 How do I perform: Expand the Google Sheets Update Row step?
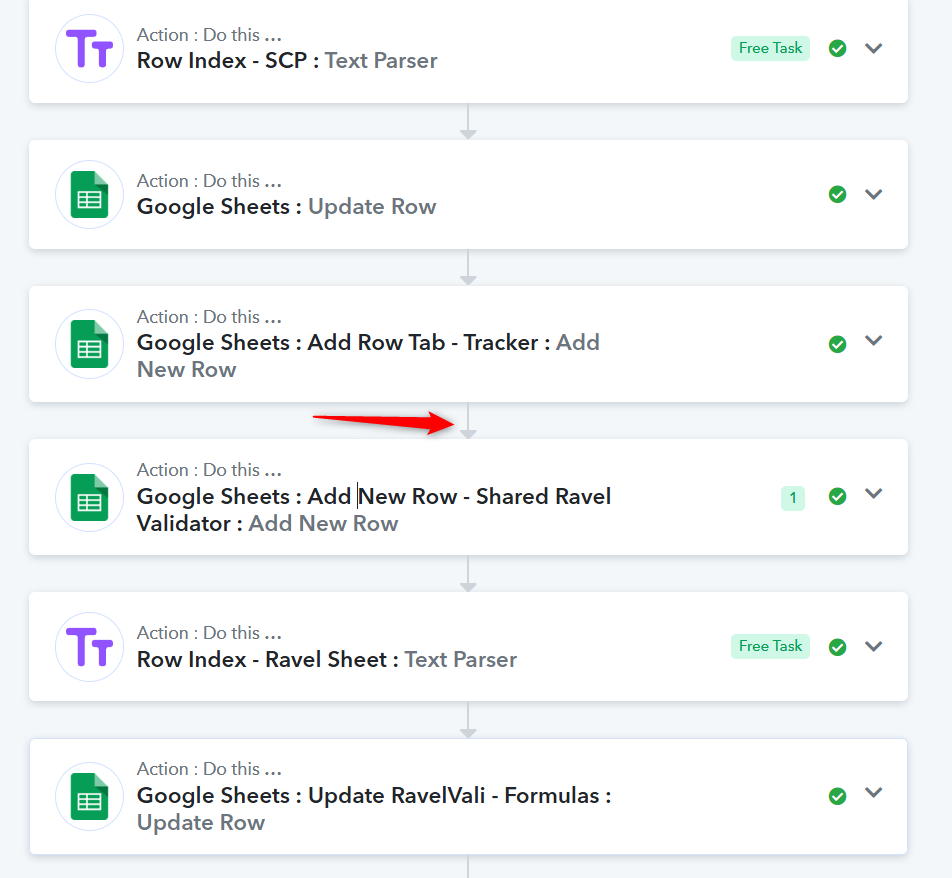[x=873, y=194]
